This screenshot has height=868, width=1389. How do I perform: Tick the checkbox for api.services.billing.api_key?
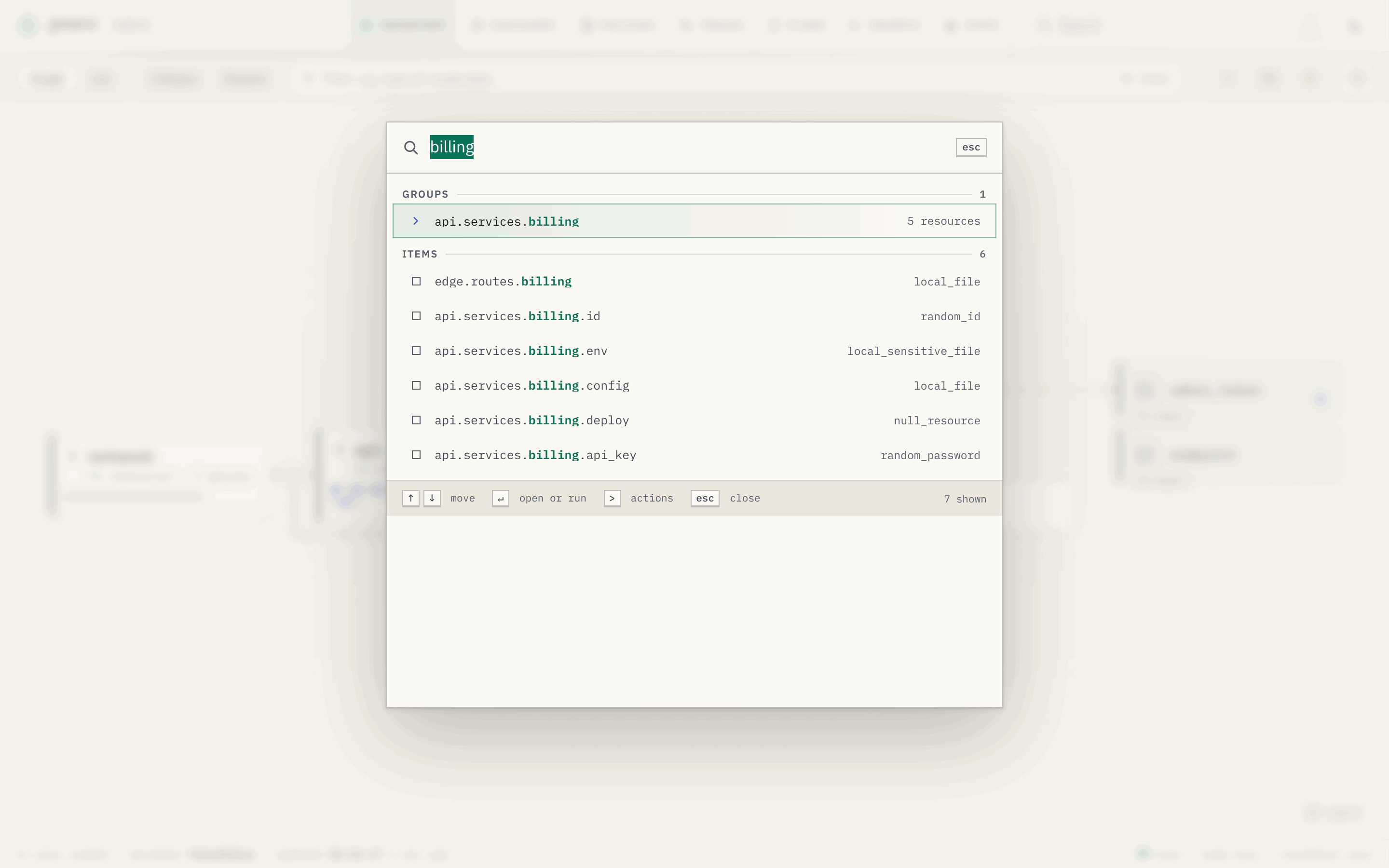coord(416,455)
